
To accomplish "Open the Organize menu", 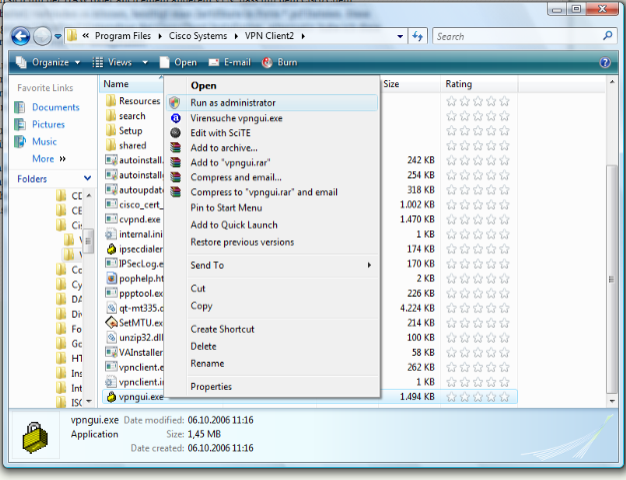I will coord(48,62).
